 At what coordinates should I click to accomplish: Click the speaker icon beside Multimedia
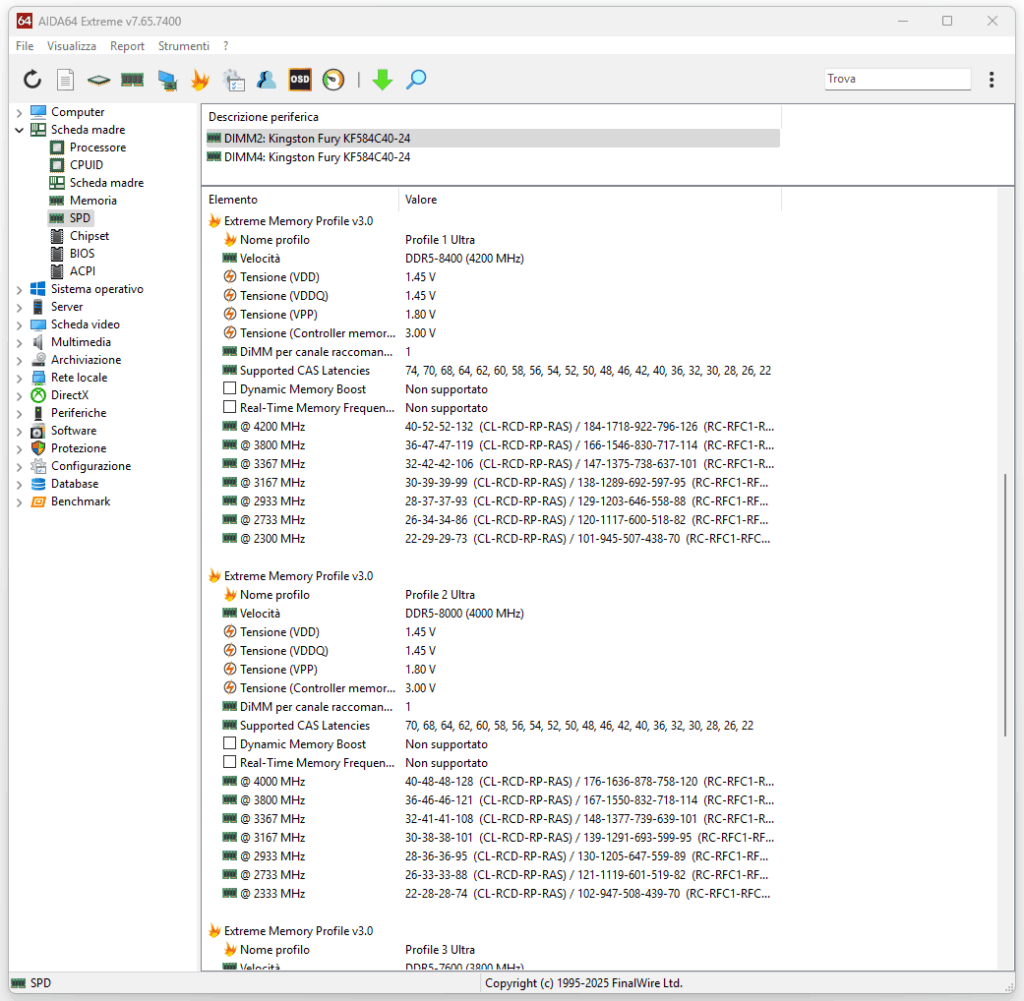point(39,342)
